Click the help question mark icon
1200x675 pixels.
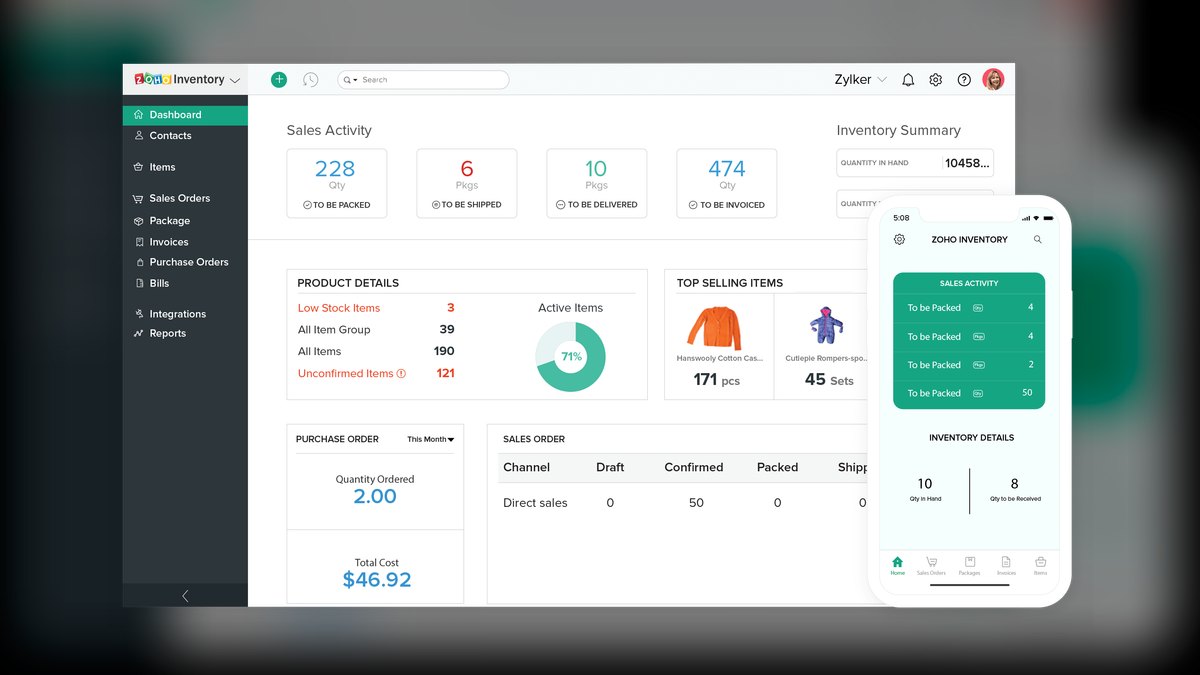tap(964, 80)
